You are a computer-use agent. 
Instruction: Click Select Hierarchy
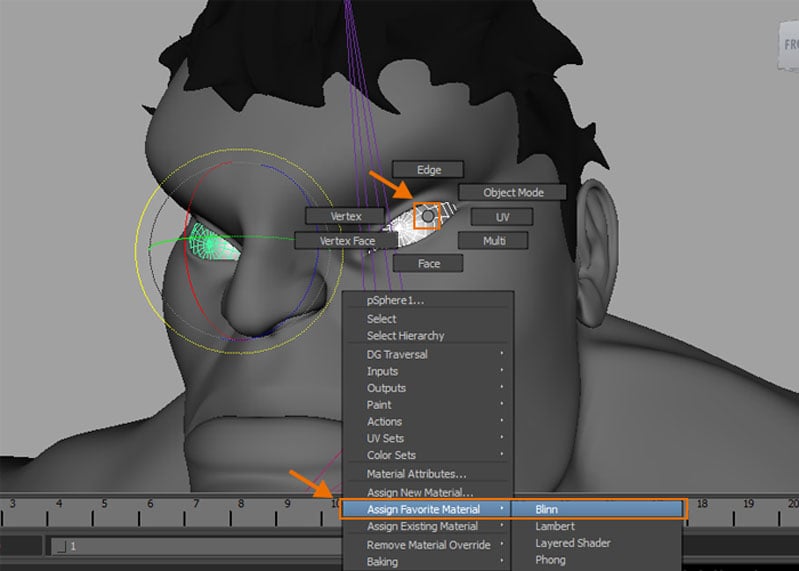pyautogui.click(x=428, y=336)
